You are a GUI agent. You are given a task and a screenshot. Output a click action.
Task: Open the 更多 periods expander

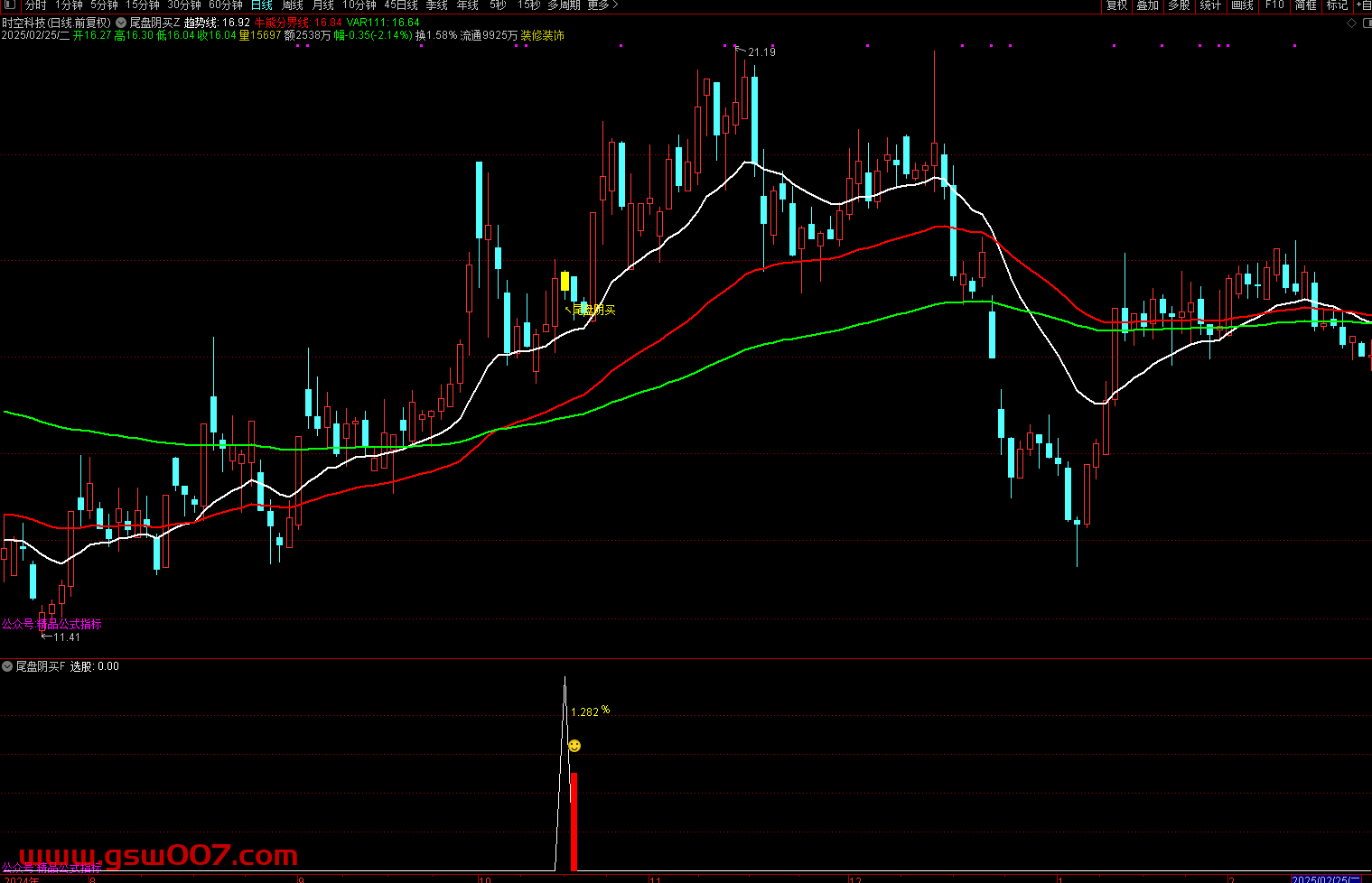[x=602, y=5]
